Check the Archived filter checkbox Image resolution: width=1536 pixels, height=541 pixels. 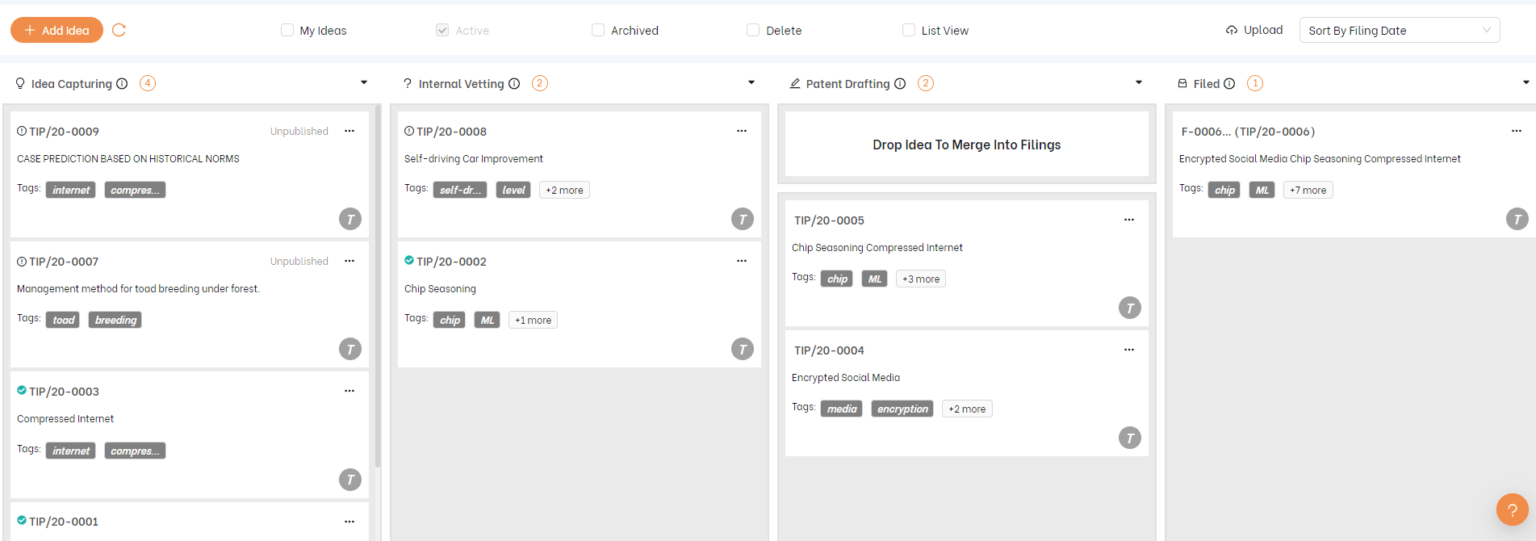[598, 30]
